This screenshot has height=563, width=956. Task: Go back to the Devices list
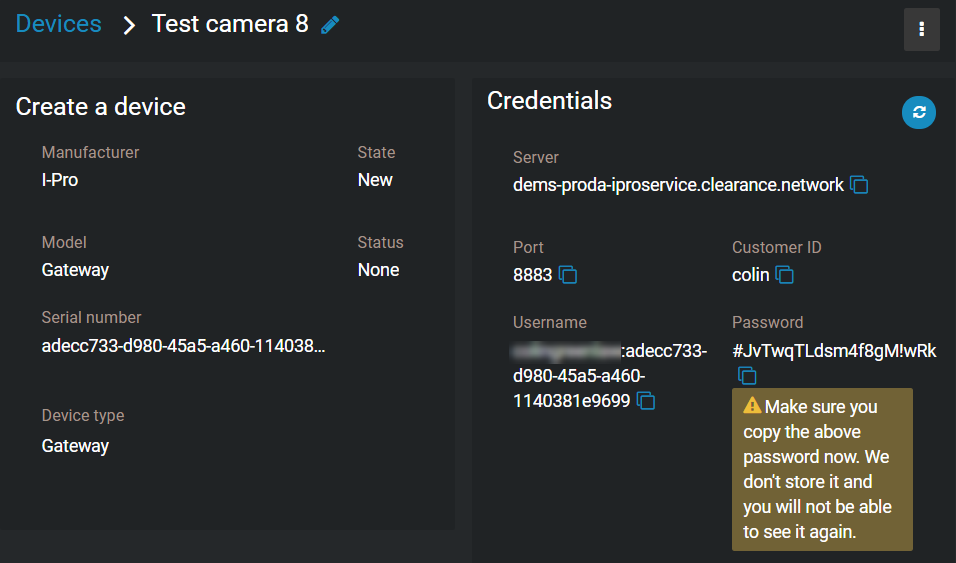pos(59,24)
